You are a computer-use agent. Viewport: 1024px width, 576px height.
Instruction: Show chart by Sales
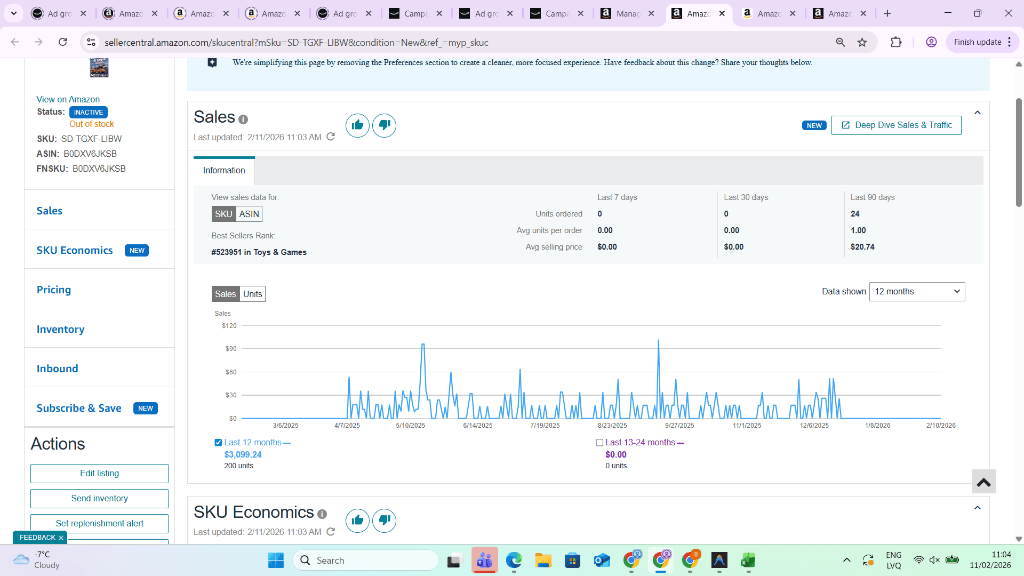(225, 294)
